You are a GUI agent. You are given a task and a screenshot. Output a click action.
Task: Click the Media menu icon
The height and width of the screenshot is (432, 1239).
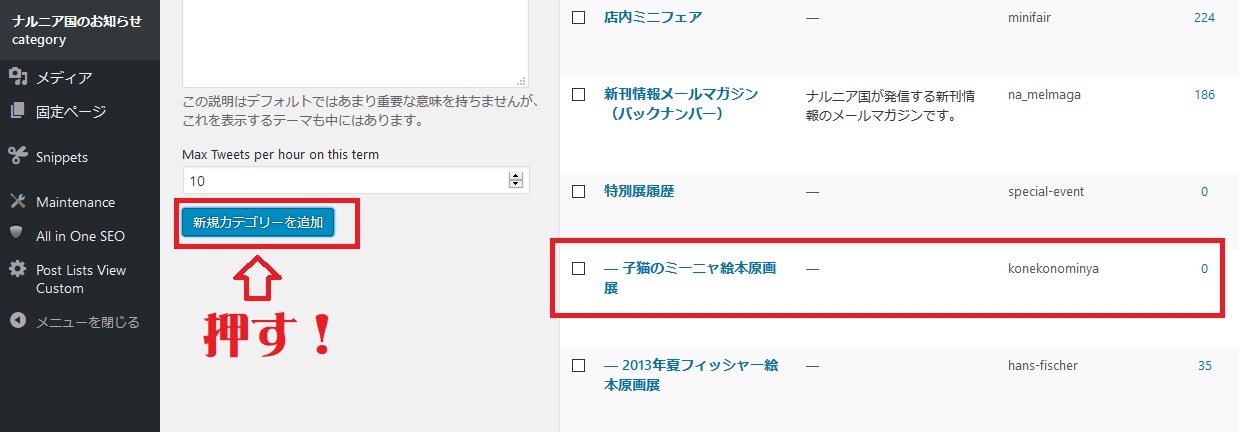[17, 76]
